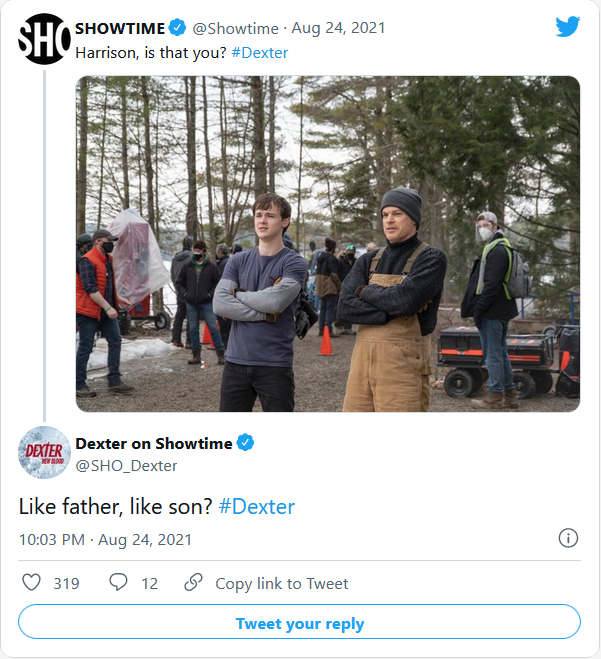Like the tweet with heart icon
601x659 pixels.
(x=31, y=583)
